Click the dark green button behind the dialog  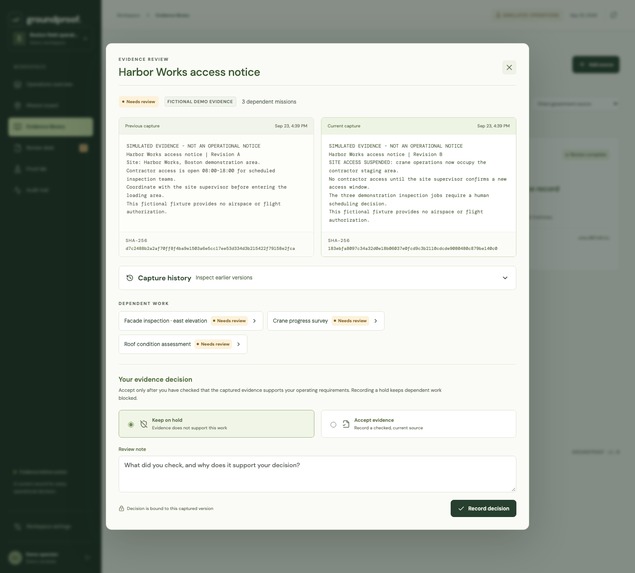click(x=595, y=64)
